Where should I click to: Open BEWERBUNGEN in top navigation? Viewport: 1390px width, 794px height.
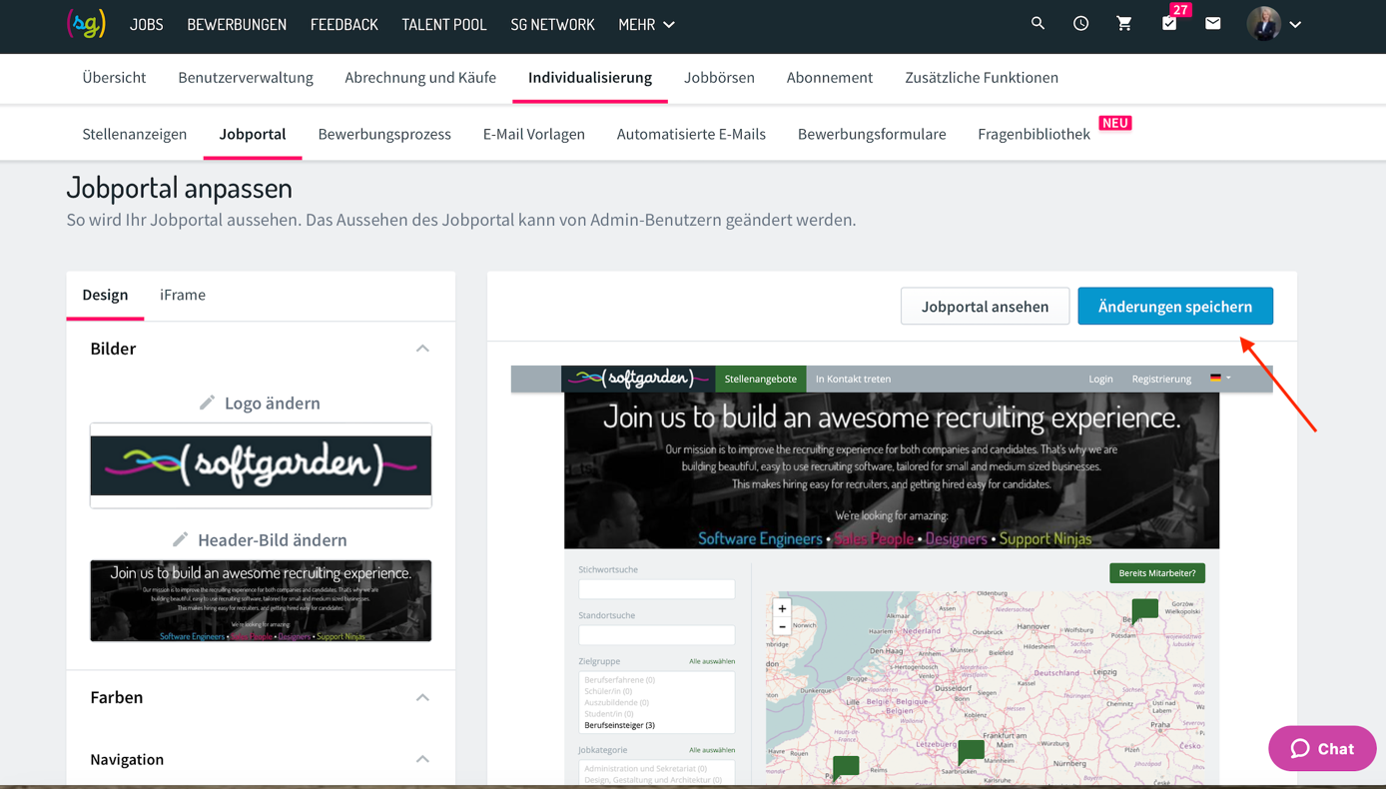pos(238,25)
